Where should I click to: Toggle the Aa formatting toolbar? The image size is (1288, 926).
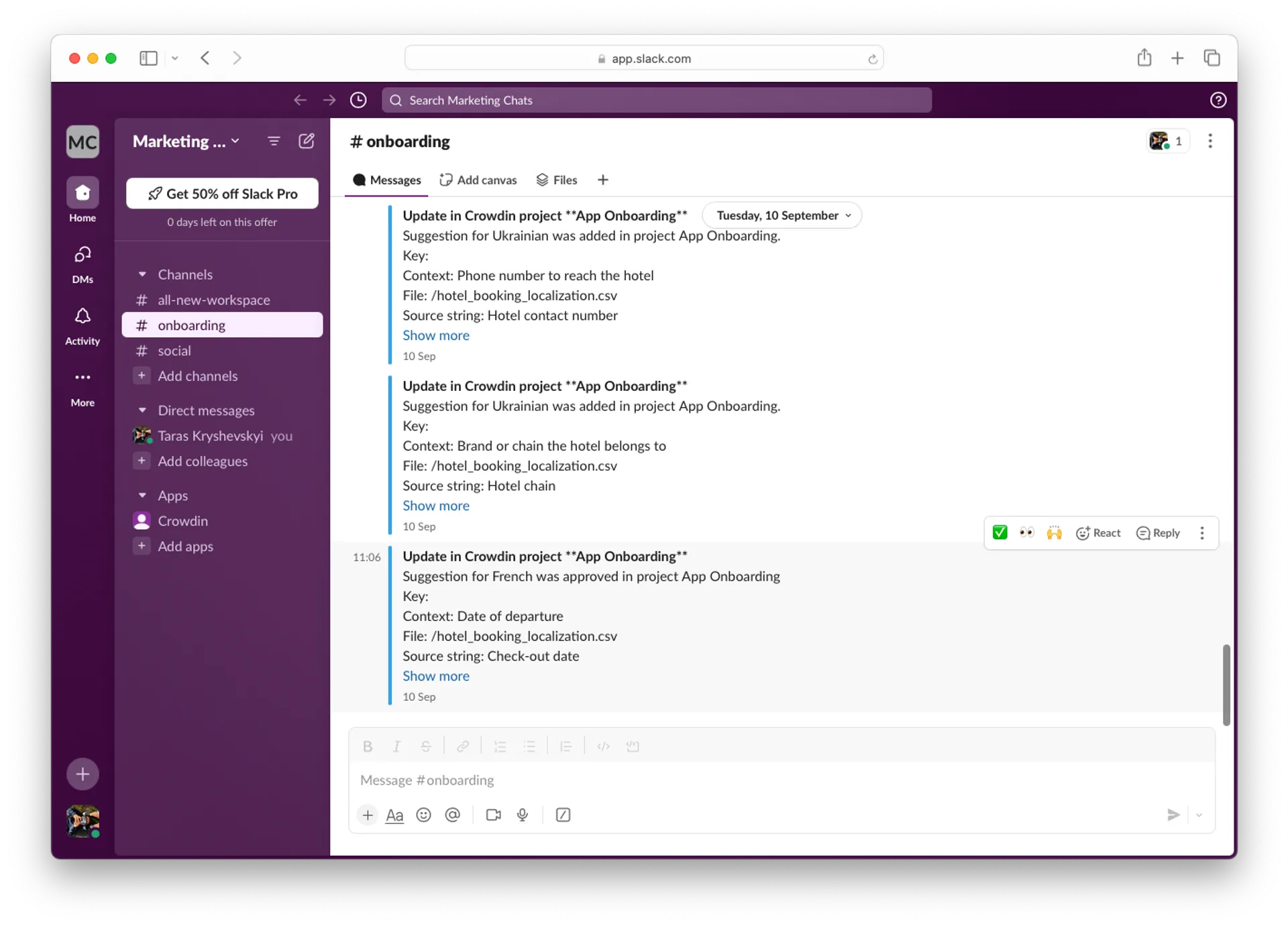click(x=394, y=815)
